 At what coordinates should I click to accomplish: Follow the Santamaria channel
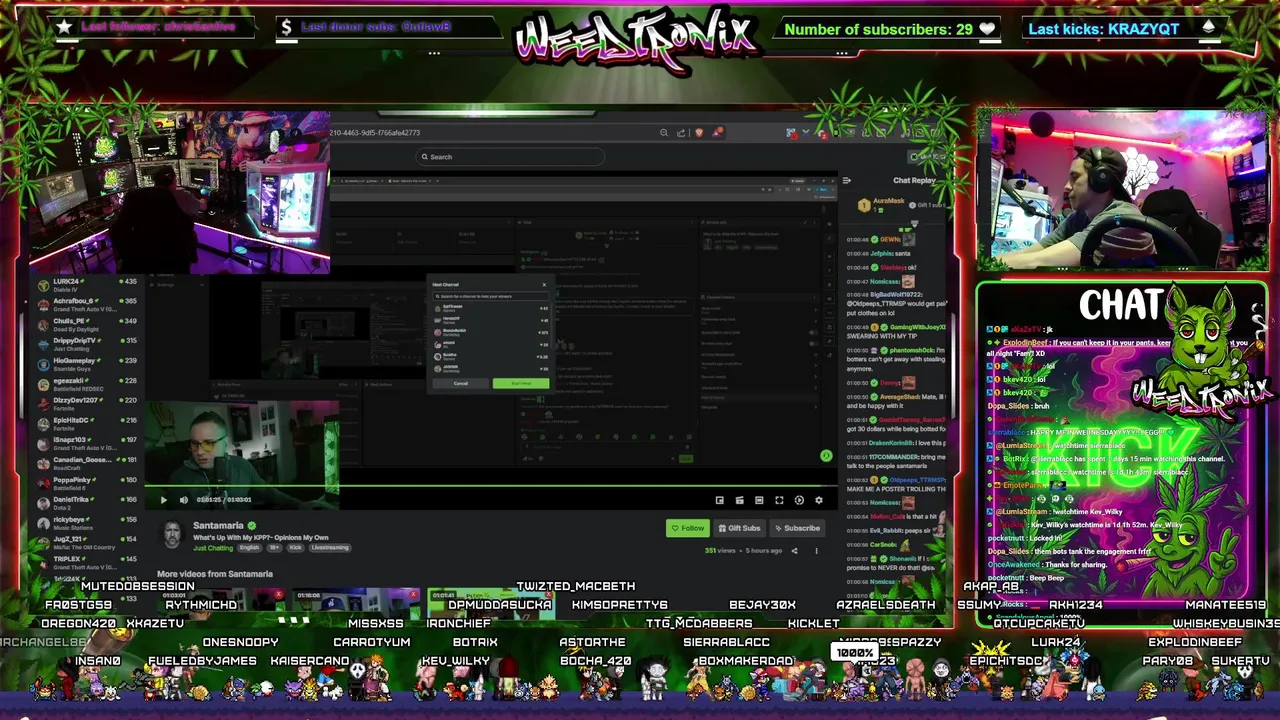pyautogui.click(x=687, y=528)
